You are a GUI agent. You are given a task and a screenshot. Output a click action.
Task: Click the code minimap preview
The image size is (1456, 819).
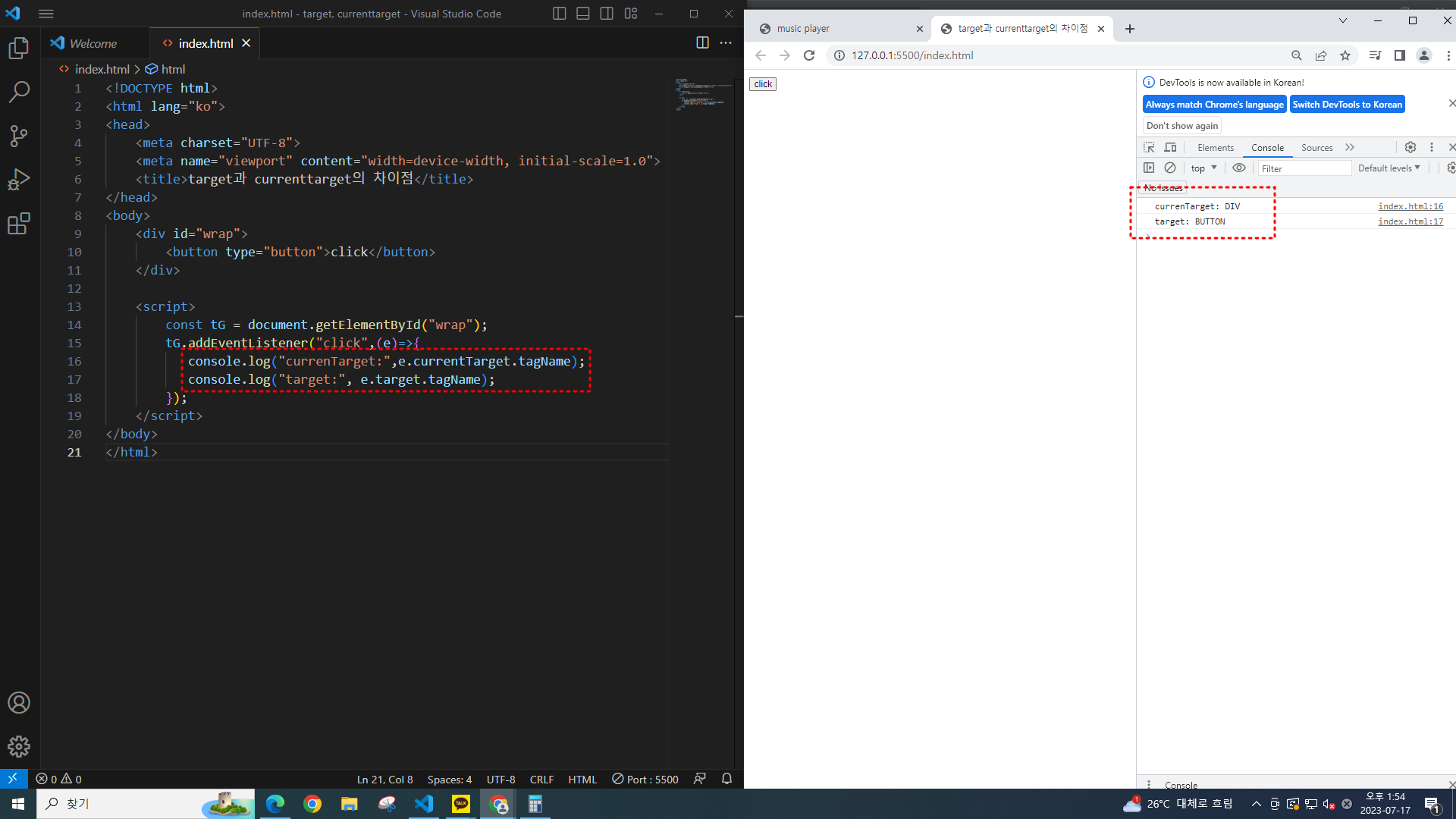(702, 95)
